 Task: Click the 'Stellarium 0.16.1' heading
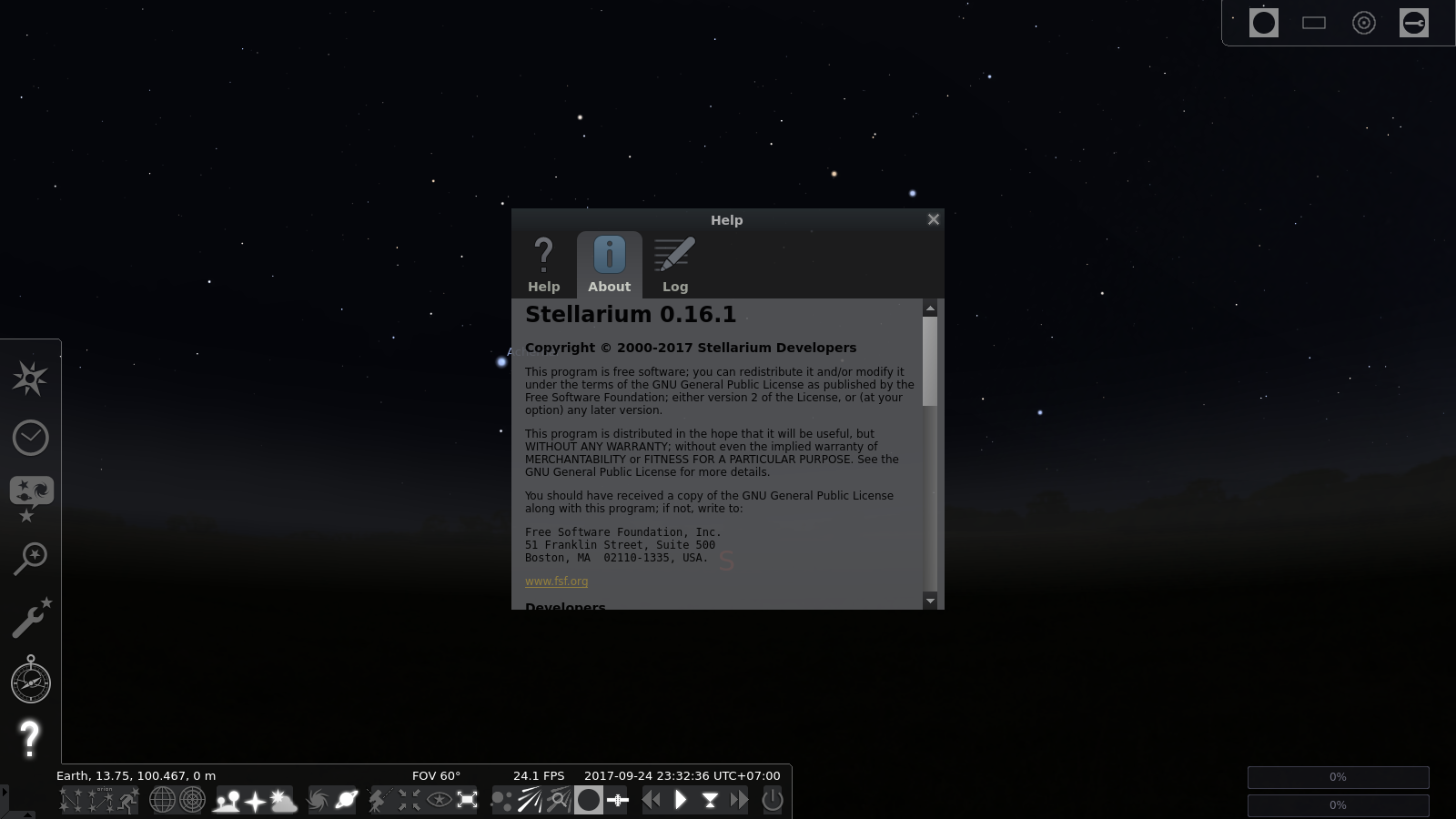(631, 315)
